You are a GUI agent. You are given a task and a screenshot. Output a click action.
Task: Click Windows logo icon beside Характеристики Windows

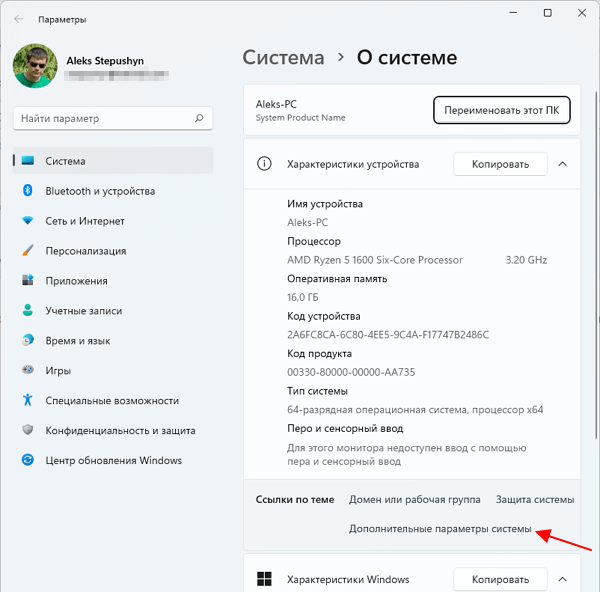coord(264,579)
